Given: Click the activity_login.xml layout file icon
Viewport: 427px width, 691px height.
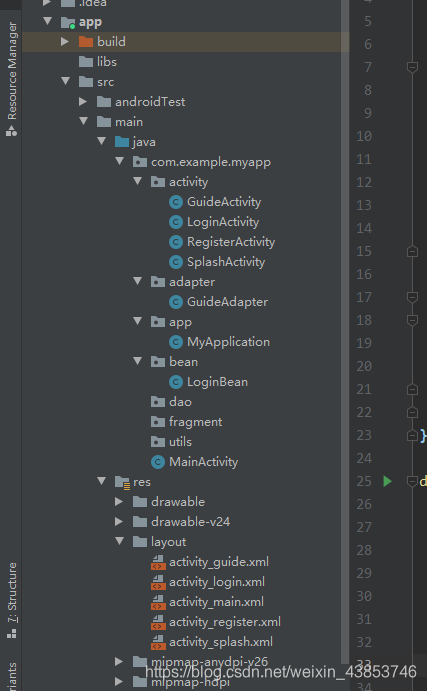Looking at the screenshot, I should pyautogui.click(x=158, y=582).
